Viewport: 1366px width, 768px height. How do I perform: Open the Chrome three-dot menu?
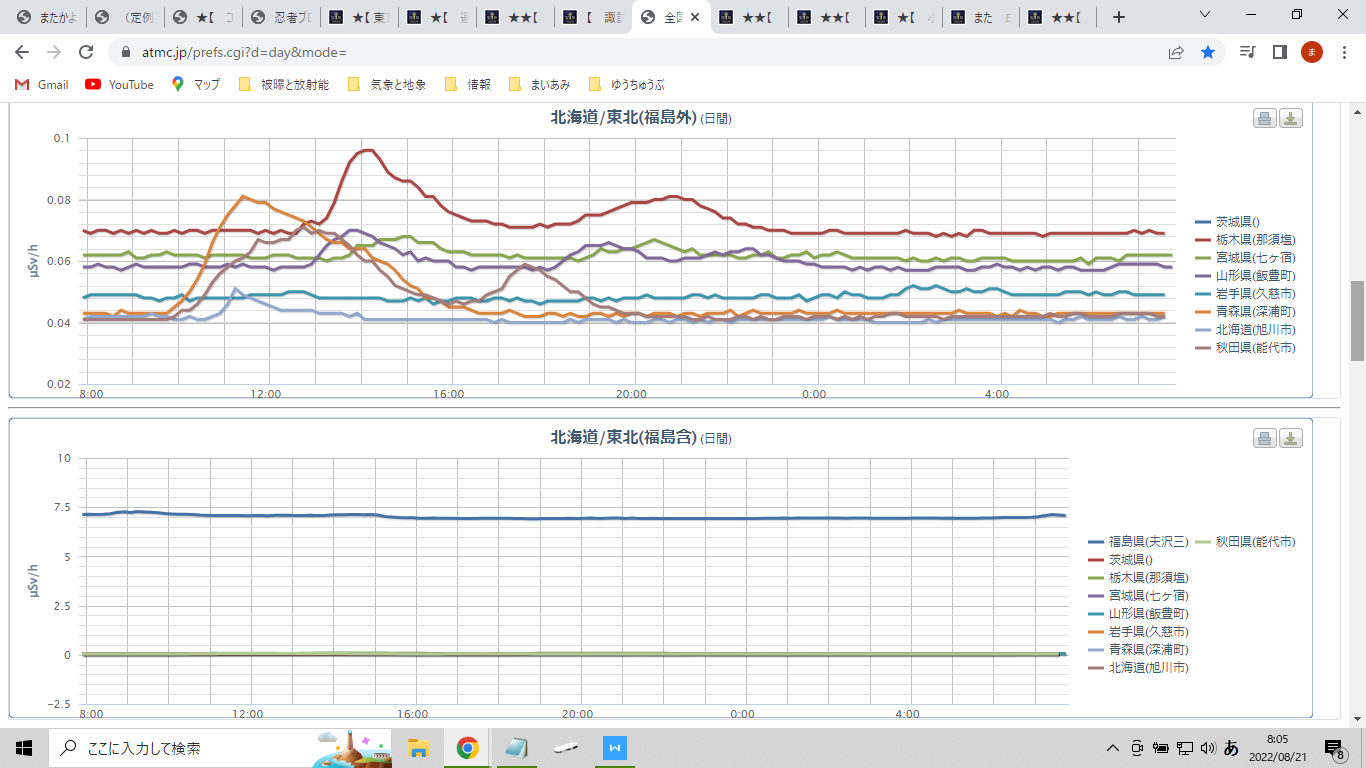pos(1343,52)
